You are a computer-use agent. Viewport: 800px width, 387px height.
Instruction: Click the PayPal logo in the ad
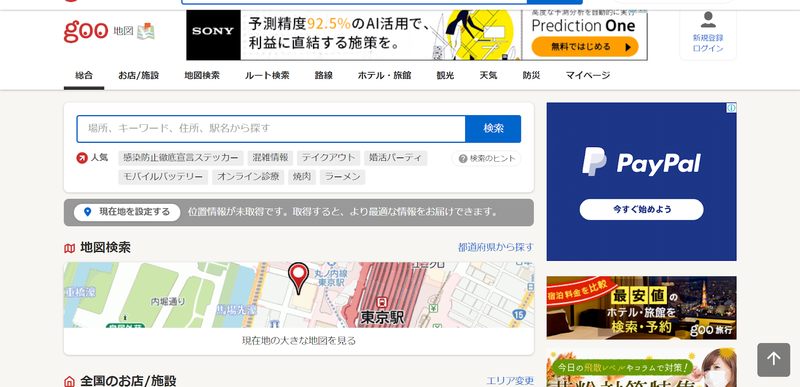click(641, 162)
